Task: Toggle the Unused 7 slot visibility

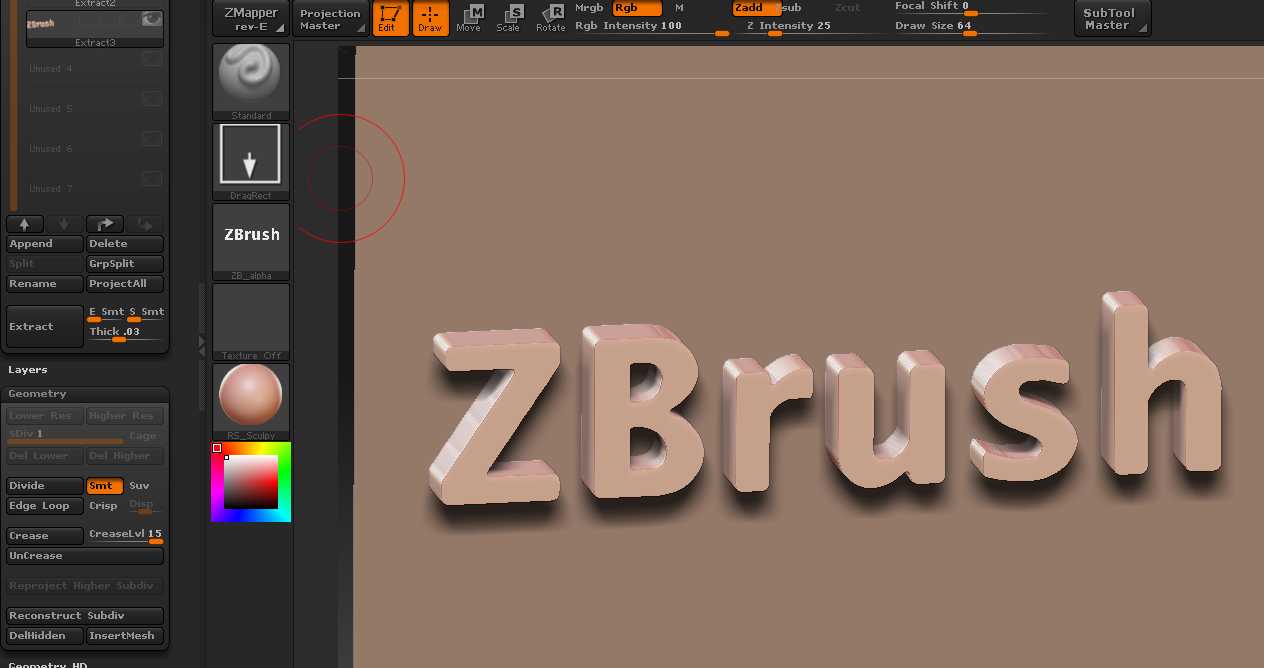Action: 151,179
